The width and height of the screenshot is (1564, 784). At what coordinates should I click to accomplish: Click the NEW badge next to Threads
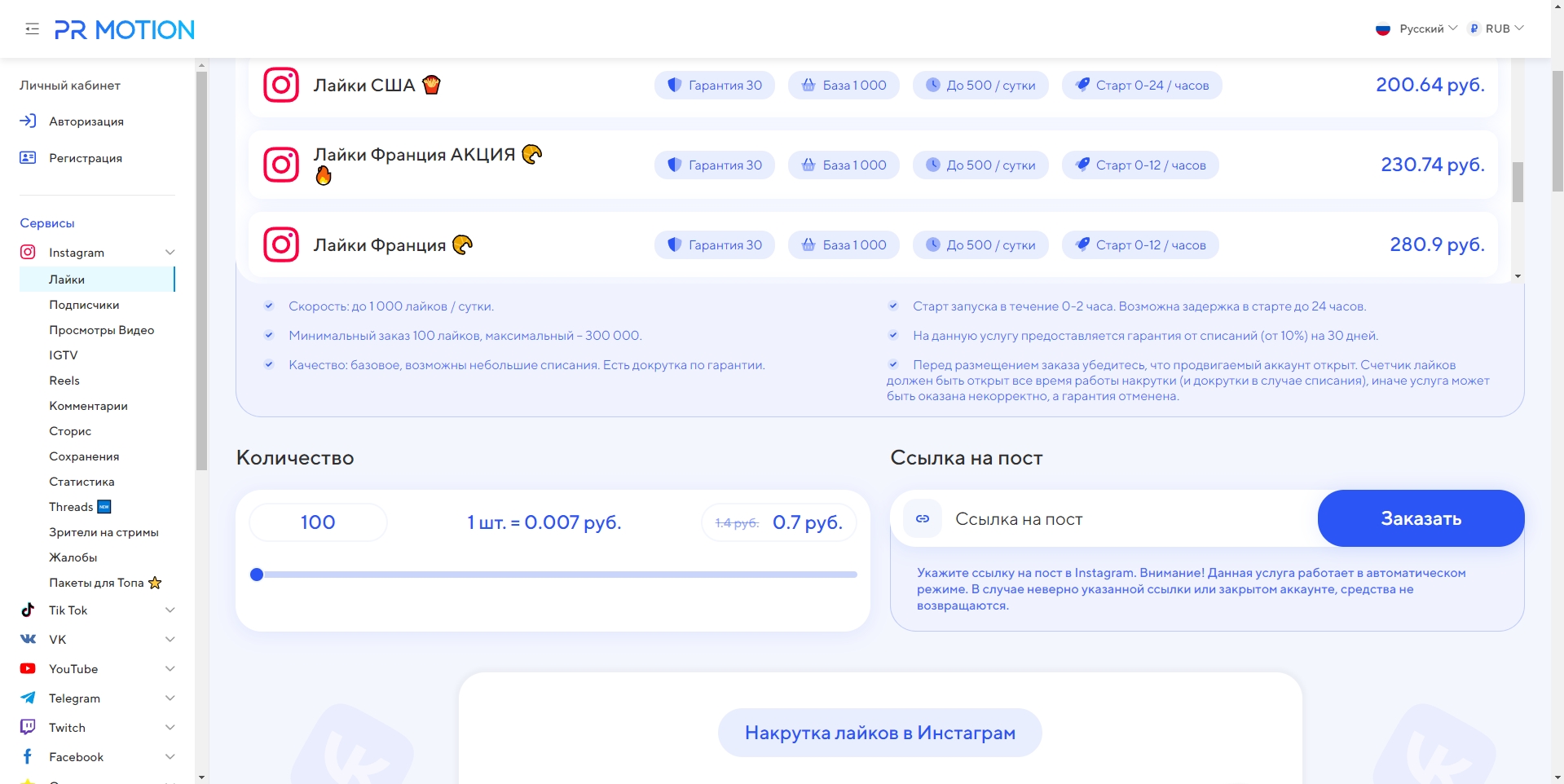click(x=104, y=507)
